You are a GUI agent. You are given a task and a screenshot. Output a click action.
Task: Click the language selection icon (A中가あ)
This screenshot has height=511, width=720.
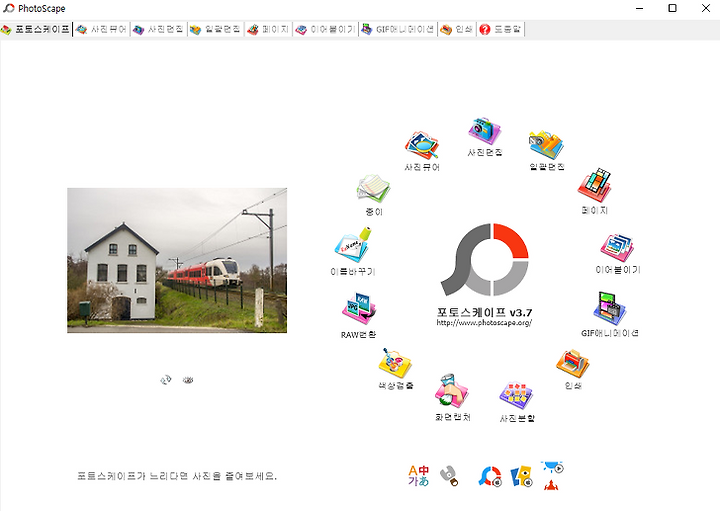tap(418, 475)
